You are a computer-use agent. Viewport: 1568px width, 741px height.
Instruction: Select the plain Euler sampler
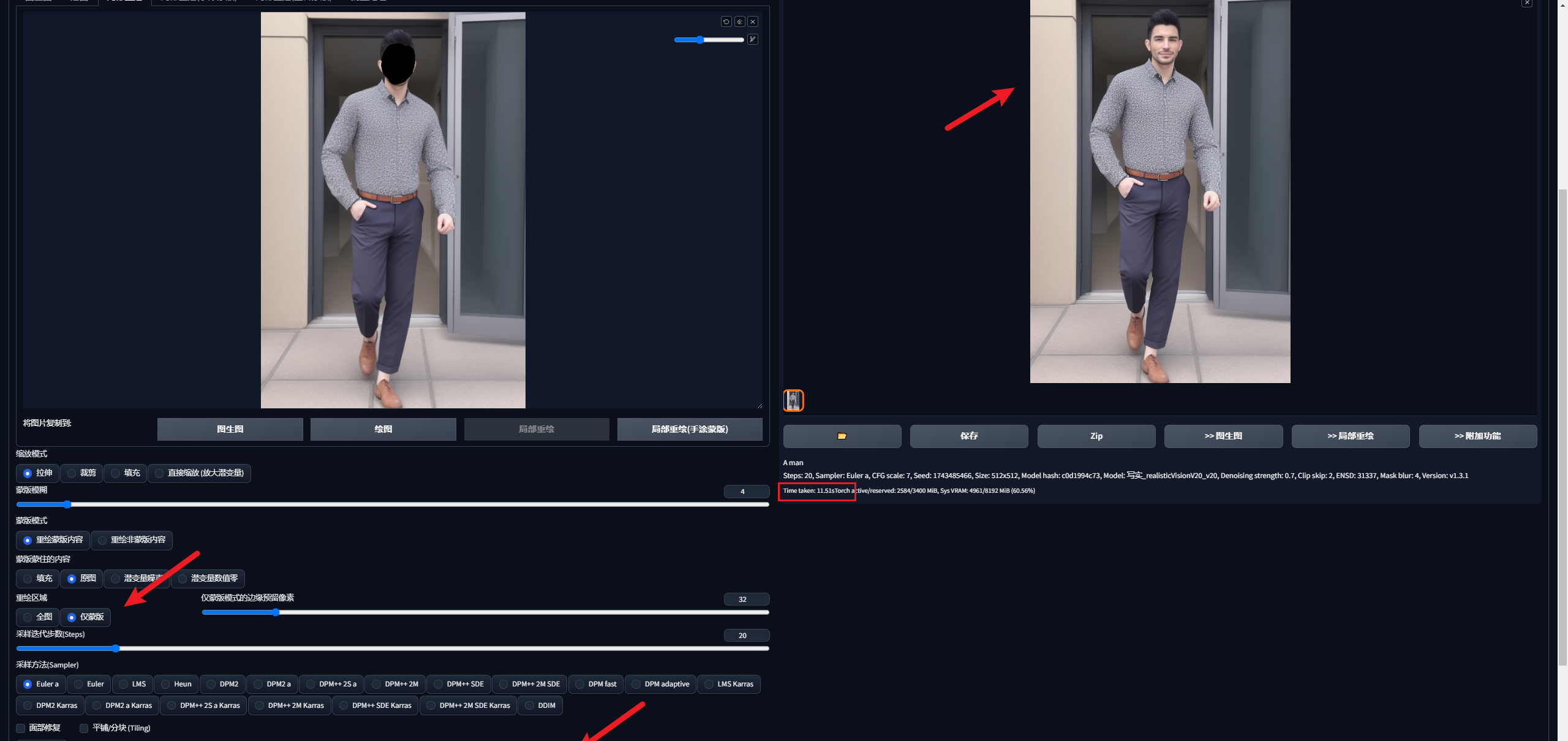click(x=89, y=684)
